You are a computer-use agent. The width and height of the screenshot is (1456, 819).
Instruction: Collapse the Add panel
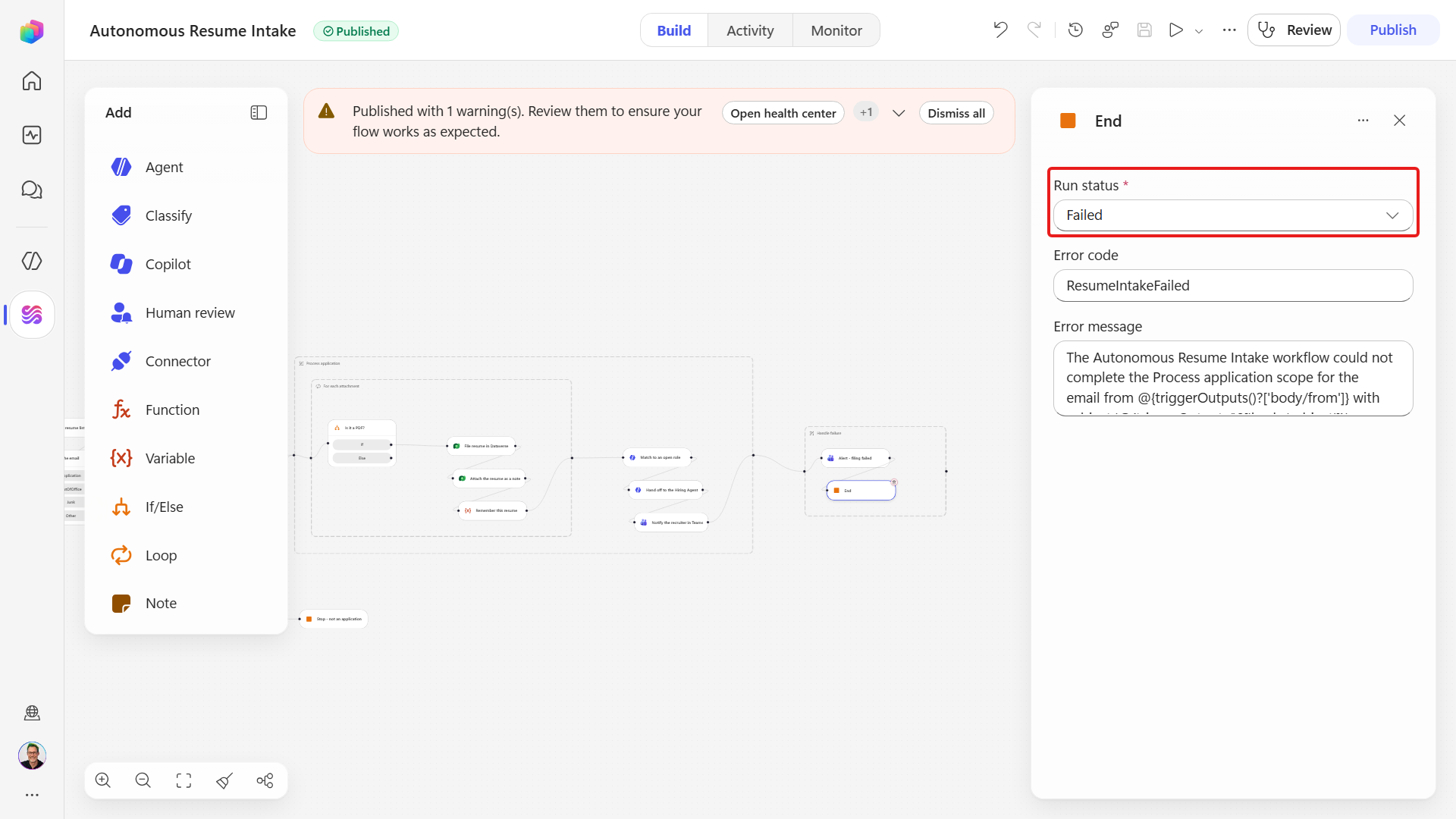click(259, 112)
